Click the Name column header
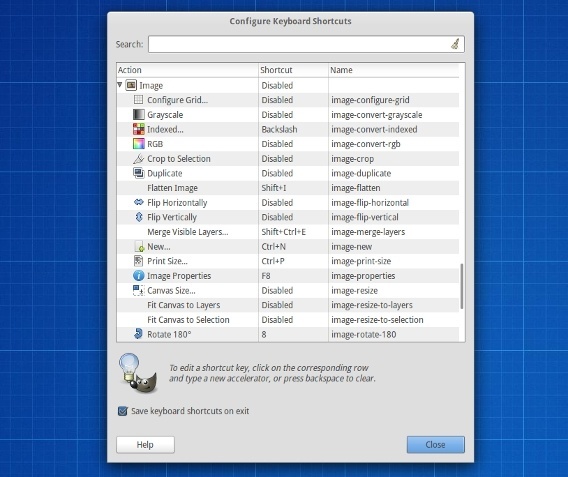The width and height of the screenshot is (568, 477). tap(393, 70)
